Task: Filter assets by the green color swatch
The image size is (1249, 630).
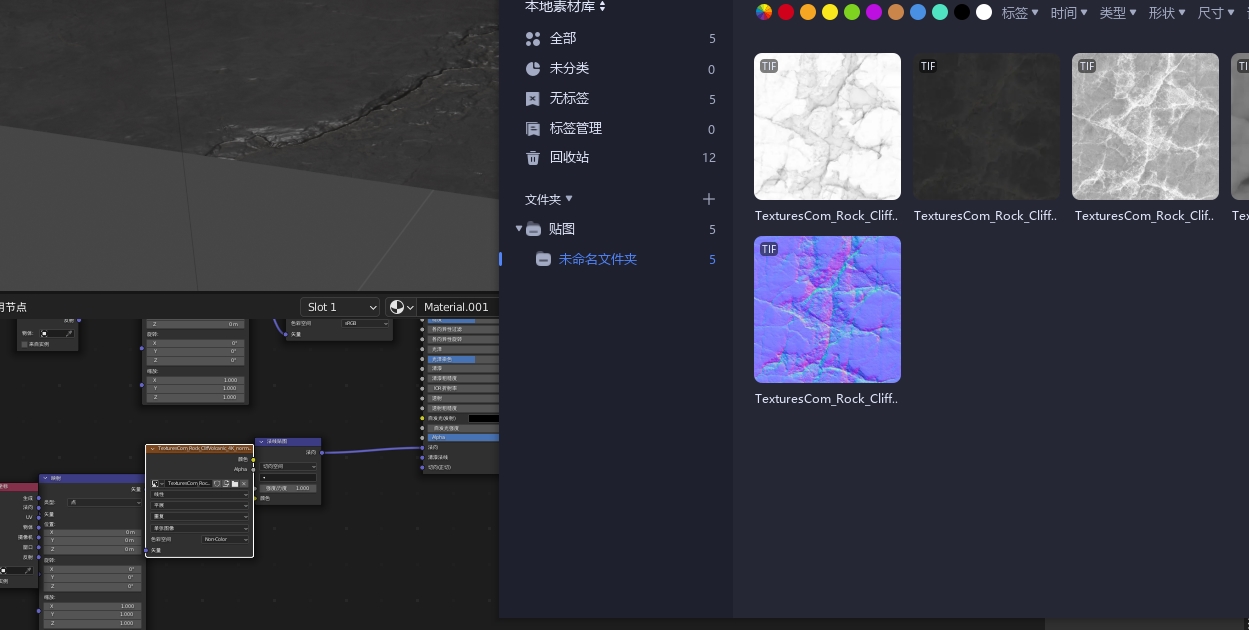Action: coord(852,12)
